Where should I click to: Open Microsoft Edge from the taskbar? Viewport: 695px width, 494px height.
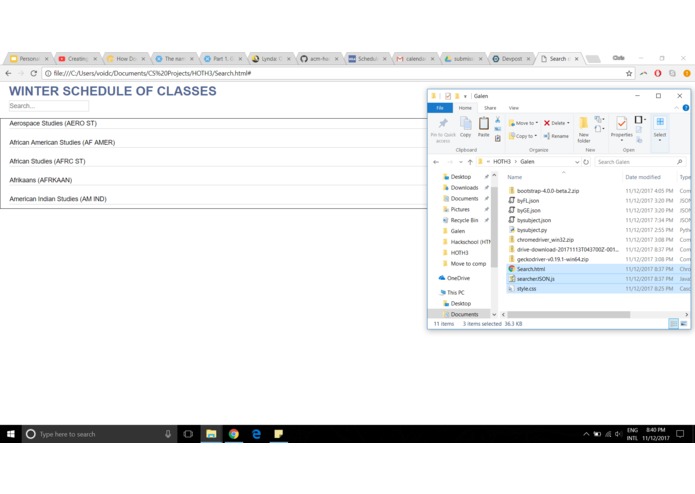pos(256,434)
